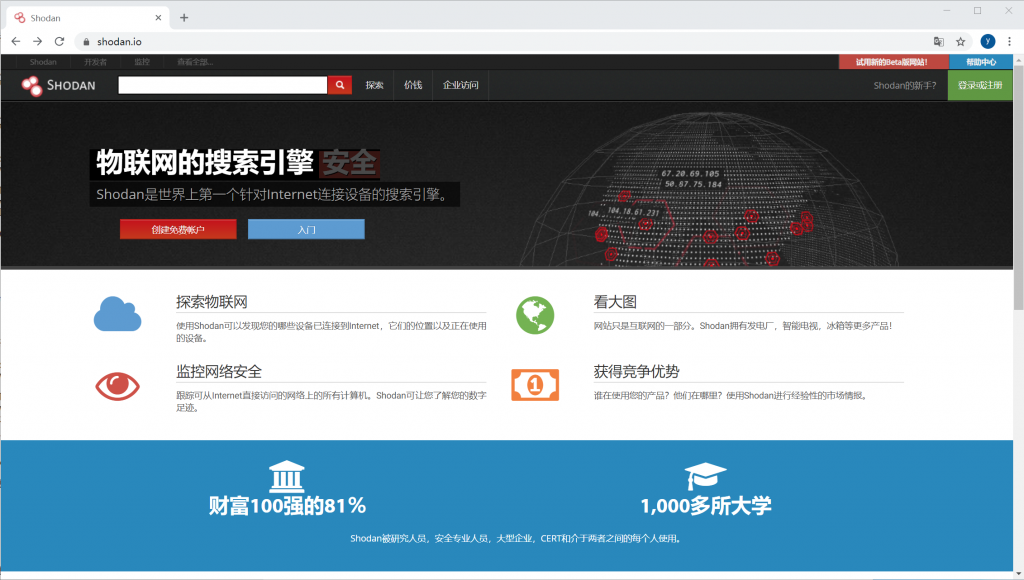Open the 帮助中心 link
The height and width of the screenshot is (580, 1024).
click(x=980, y=62)
